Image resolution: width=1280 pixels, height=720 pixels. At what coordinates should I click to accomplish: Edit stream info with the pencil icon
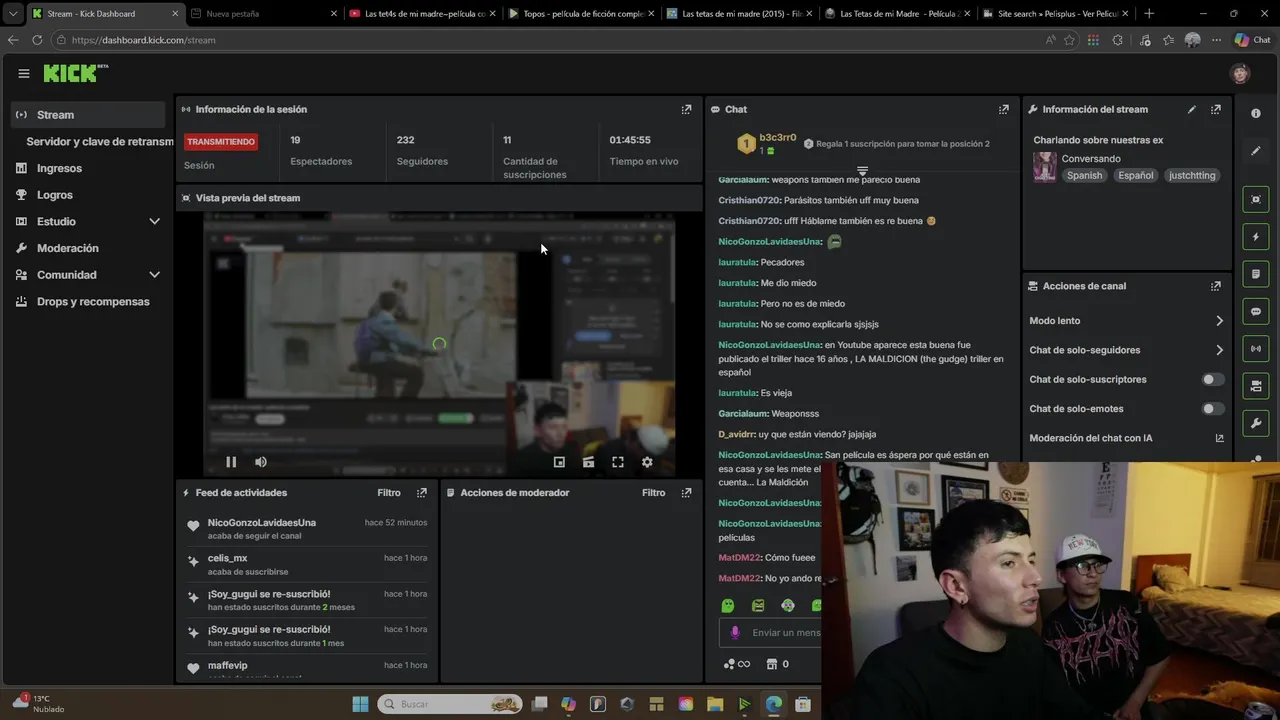pos(1191,109)
